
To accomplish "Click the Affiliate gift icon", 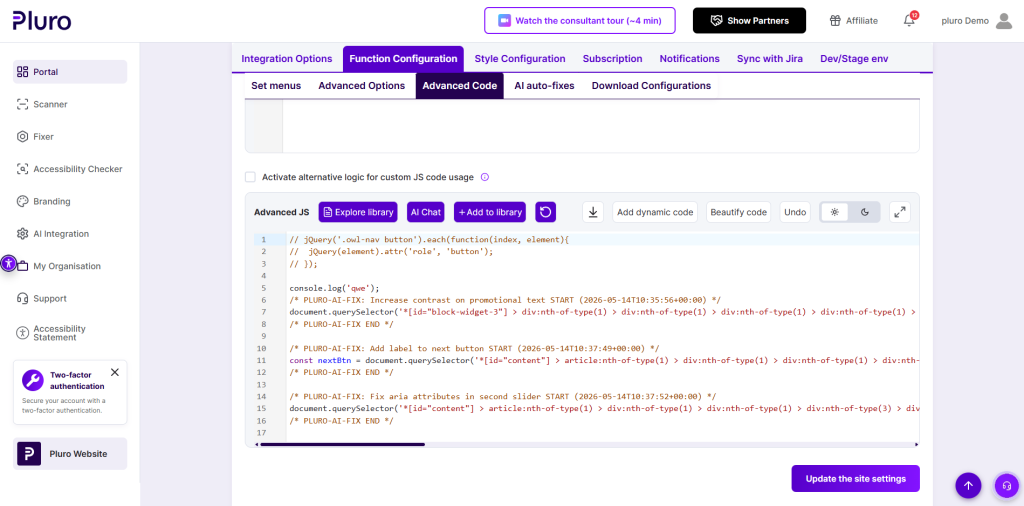I will click(x=835, y=21).
